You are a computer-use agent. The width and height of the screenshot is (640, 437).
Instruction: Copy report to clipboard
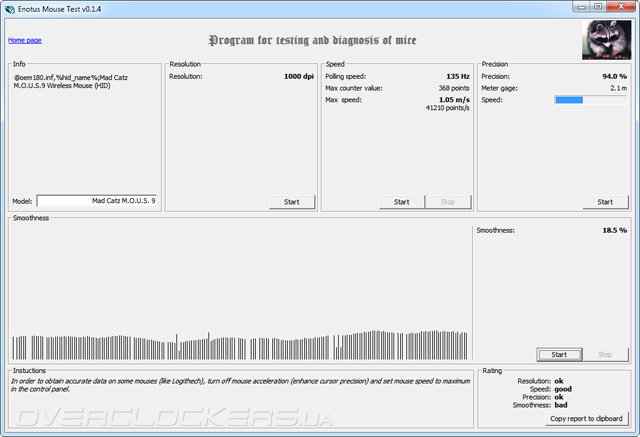coord(586,419)
